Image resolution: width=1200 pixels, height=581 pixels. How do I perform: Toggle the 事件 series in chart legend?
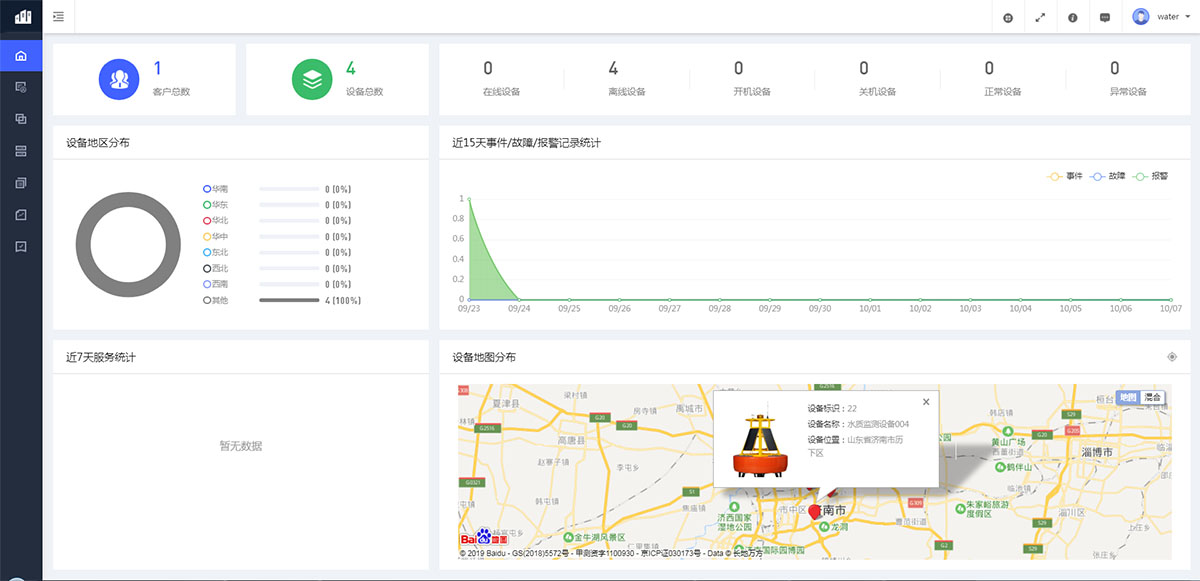tap(1065, 176)
